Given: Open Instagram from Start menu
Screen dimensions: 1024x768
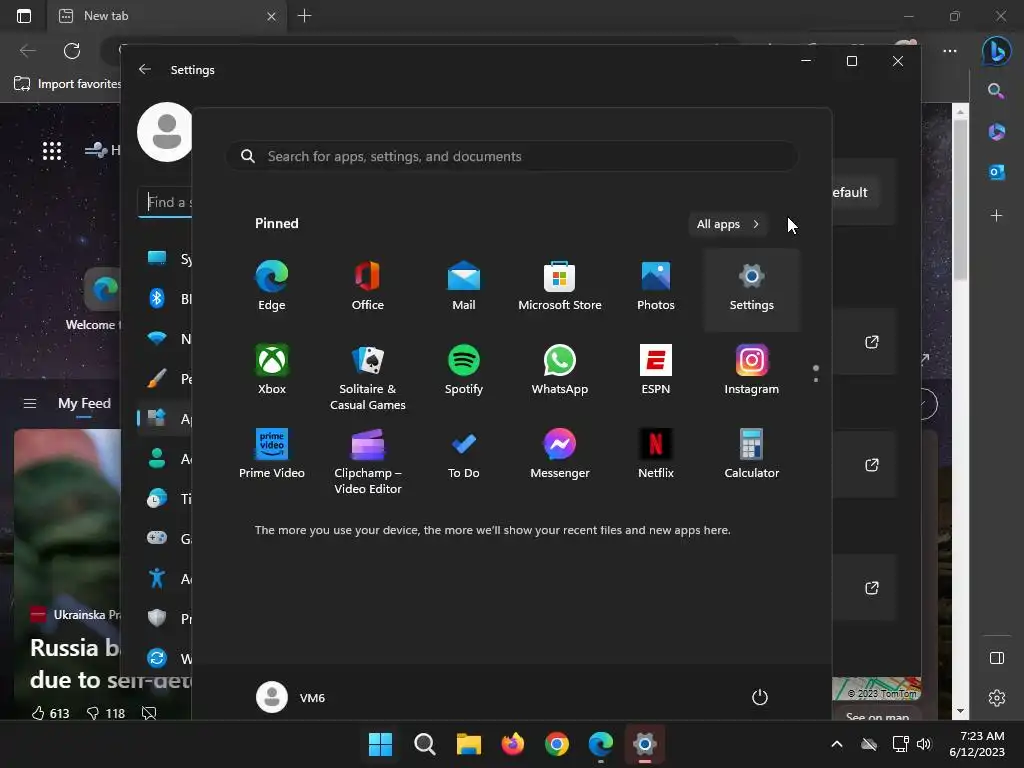Looking at the screenshot, I should click(x=752, y=371).
